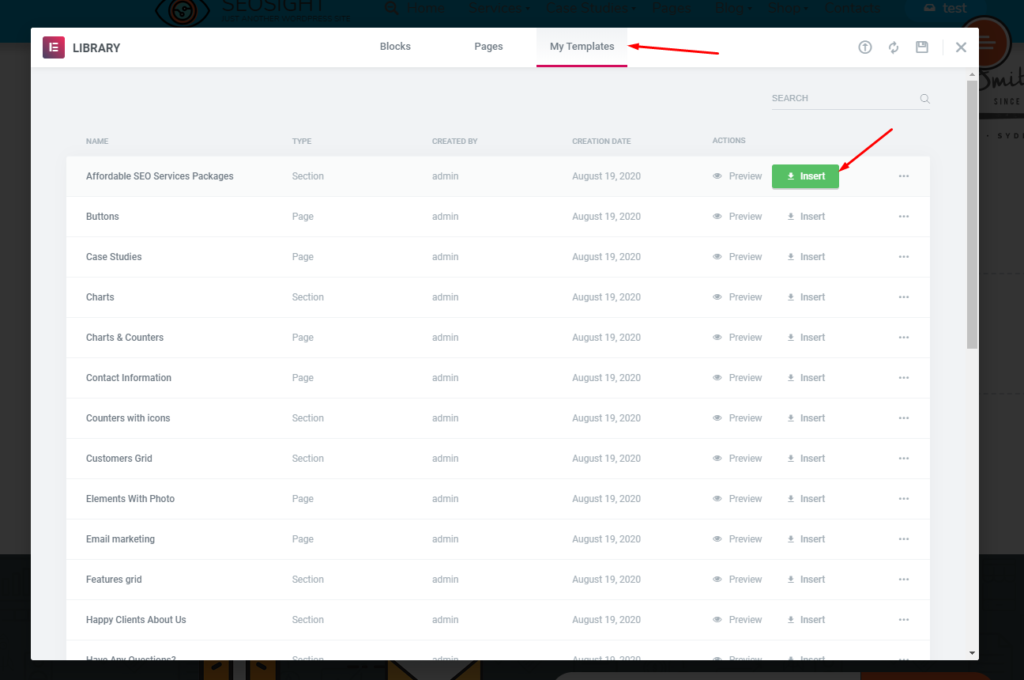The width and height of the screenshot is (1024, 680).
Task: Click the CREATED BY column header
Action: click(x=455, y=141)
